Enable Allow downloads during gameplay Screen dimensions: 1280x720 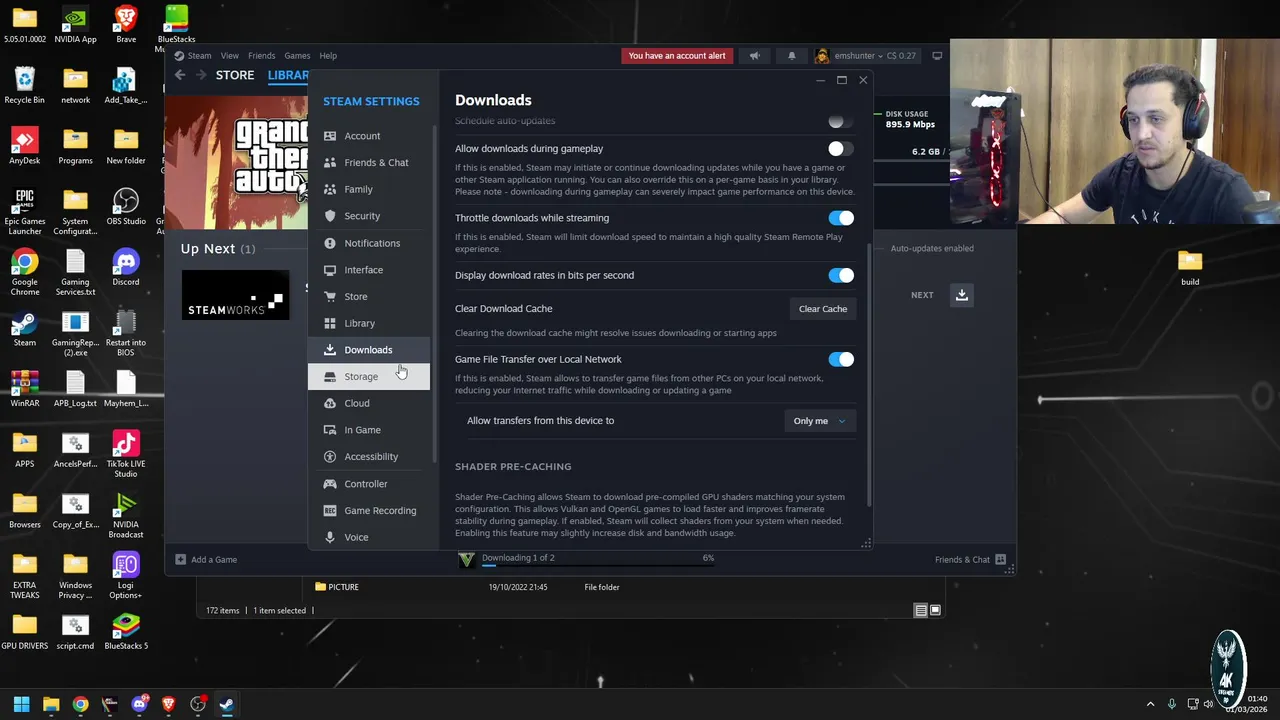[841, 149]
